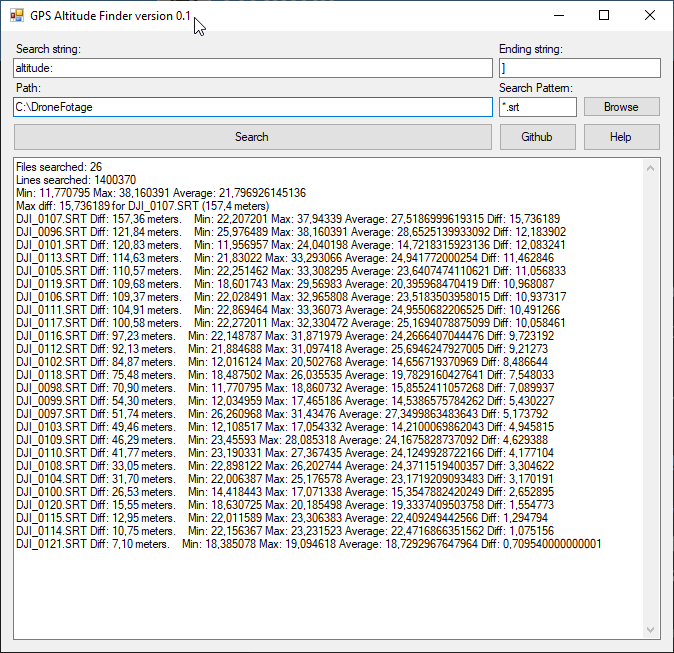
Task: Open the Help button
Action: pyautogui.click(x=621, y=137)
